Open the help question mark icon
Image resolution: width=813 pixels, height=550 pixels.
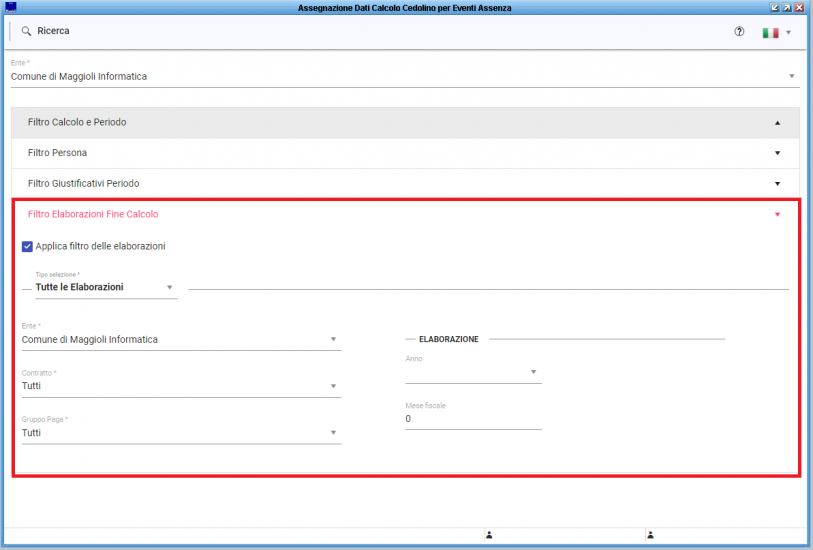[x=739, y=32]
